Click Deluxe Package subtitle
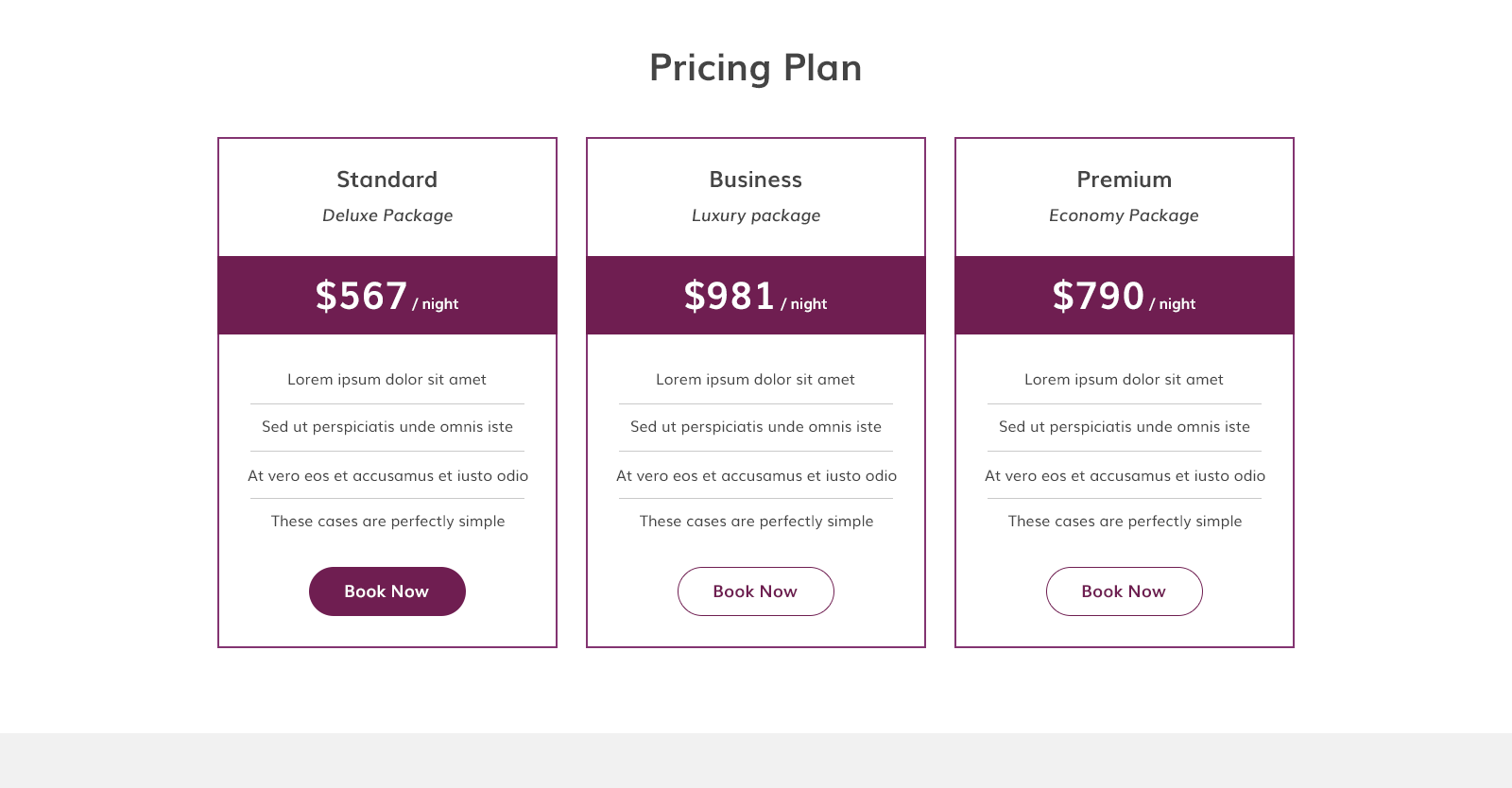 [x=387, y=215]
